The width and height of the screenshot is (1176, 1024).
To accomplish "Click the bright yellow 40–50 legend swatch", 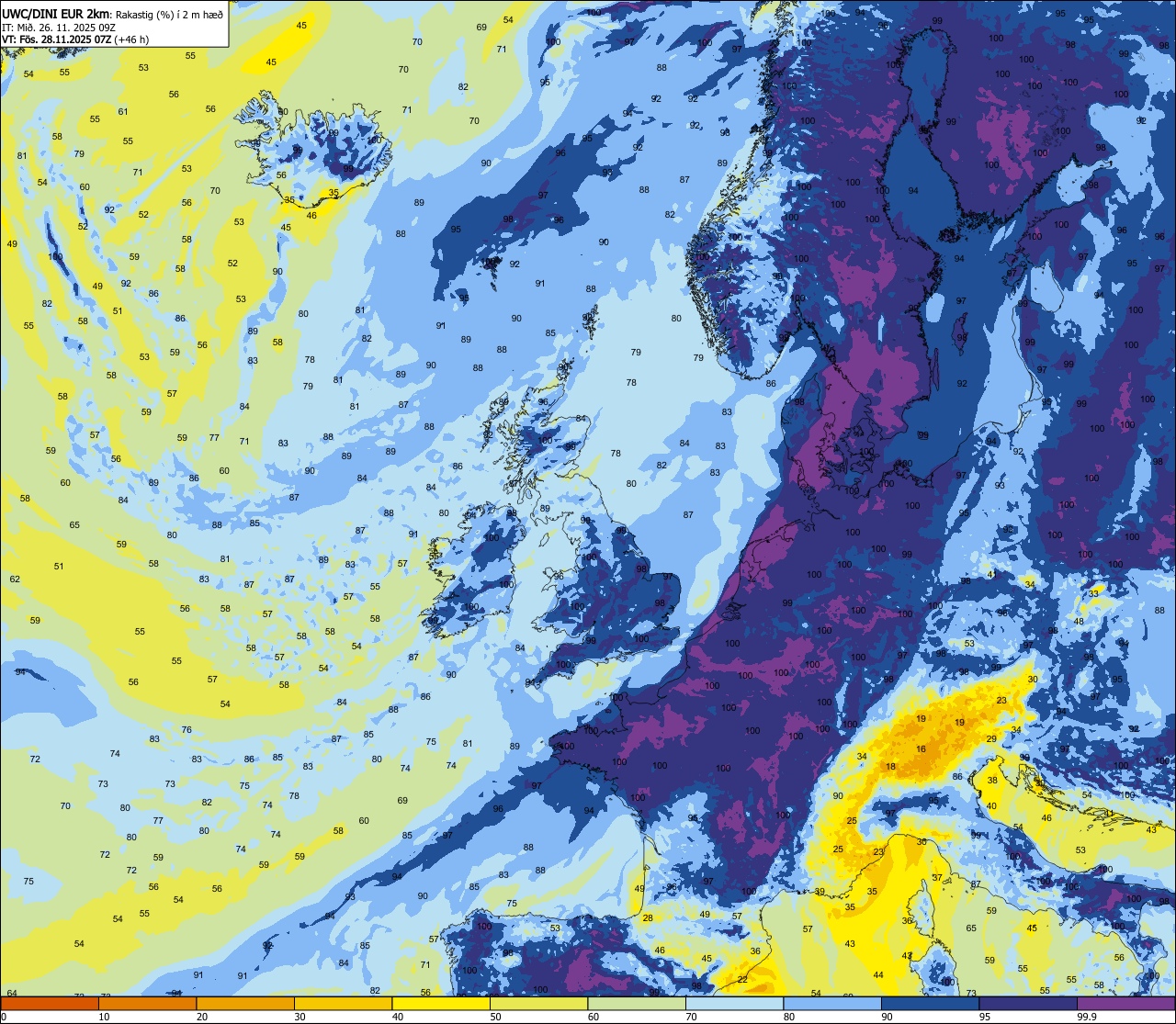I will click(x=441, y=1003).
